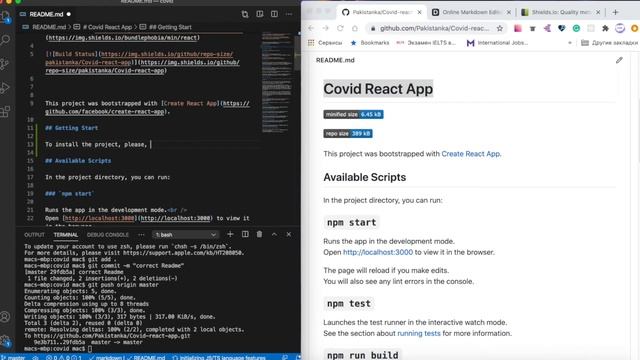Open VS Code Explorer in activity bar
The image size is (640, 360).
pyautogui.click(x=5, y=17)
